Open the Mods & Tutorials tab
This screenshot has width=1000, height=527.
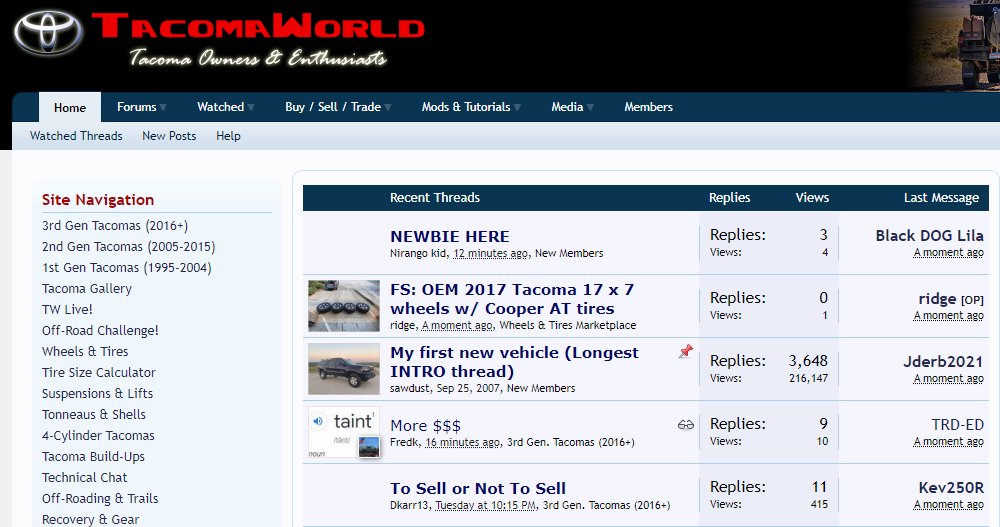[466, 107]
